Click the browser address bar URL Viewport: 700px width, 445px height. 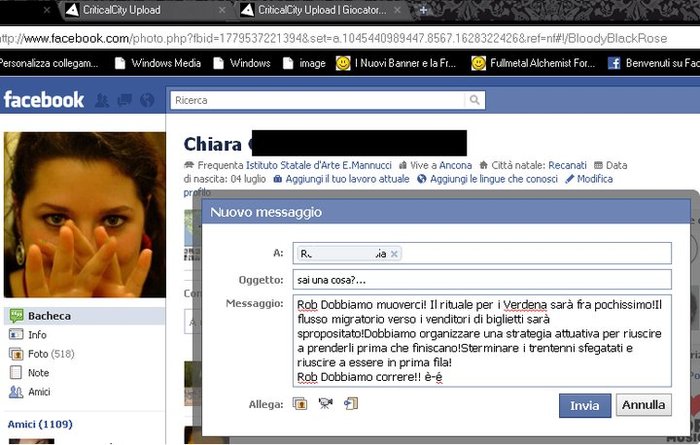[x=333, y=38]
